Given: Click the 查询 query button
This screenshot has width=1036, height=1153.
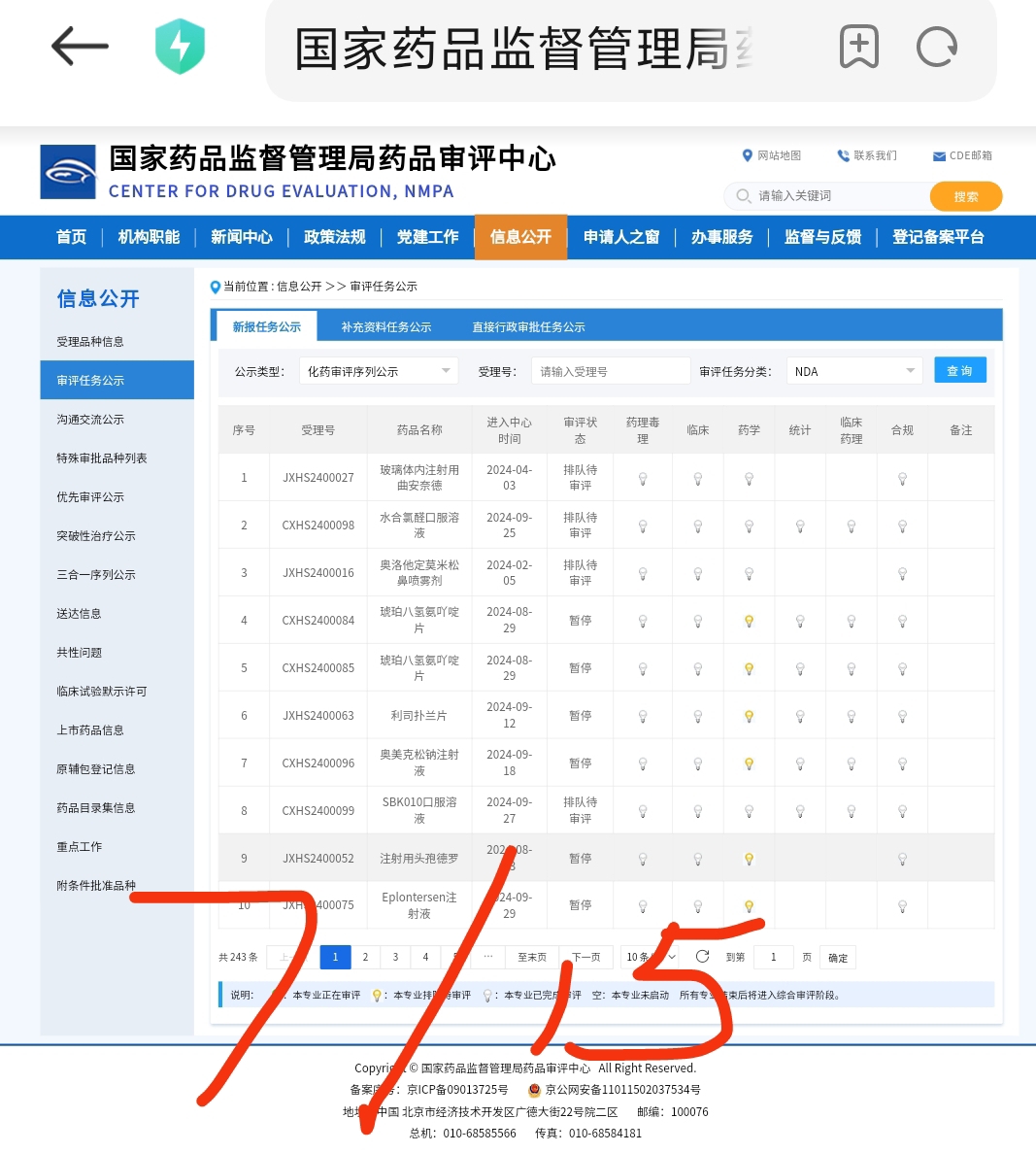Looking at the screenshot, I should click(x=959, y=371).
